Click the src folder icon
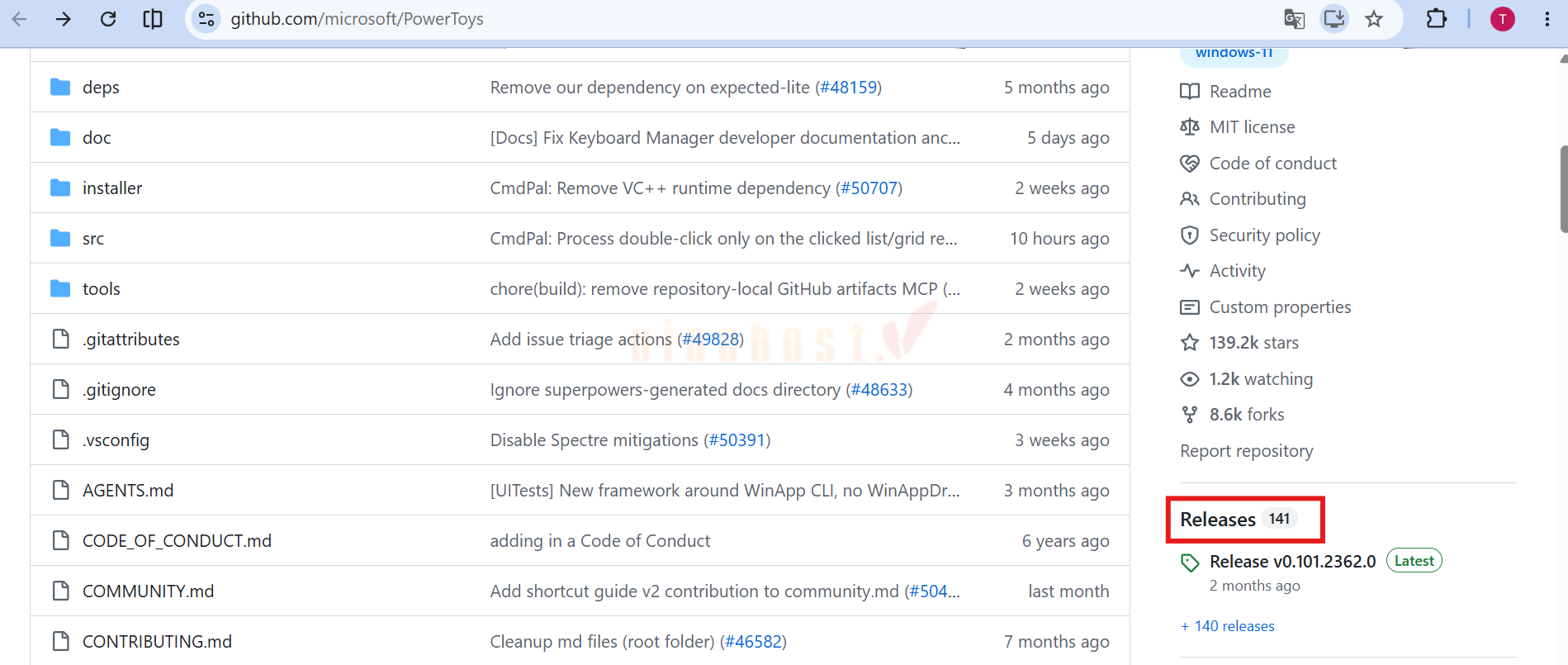Screen dimensions: 1568x665 click(60, 238)
